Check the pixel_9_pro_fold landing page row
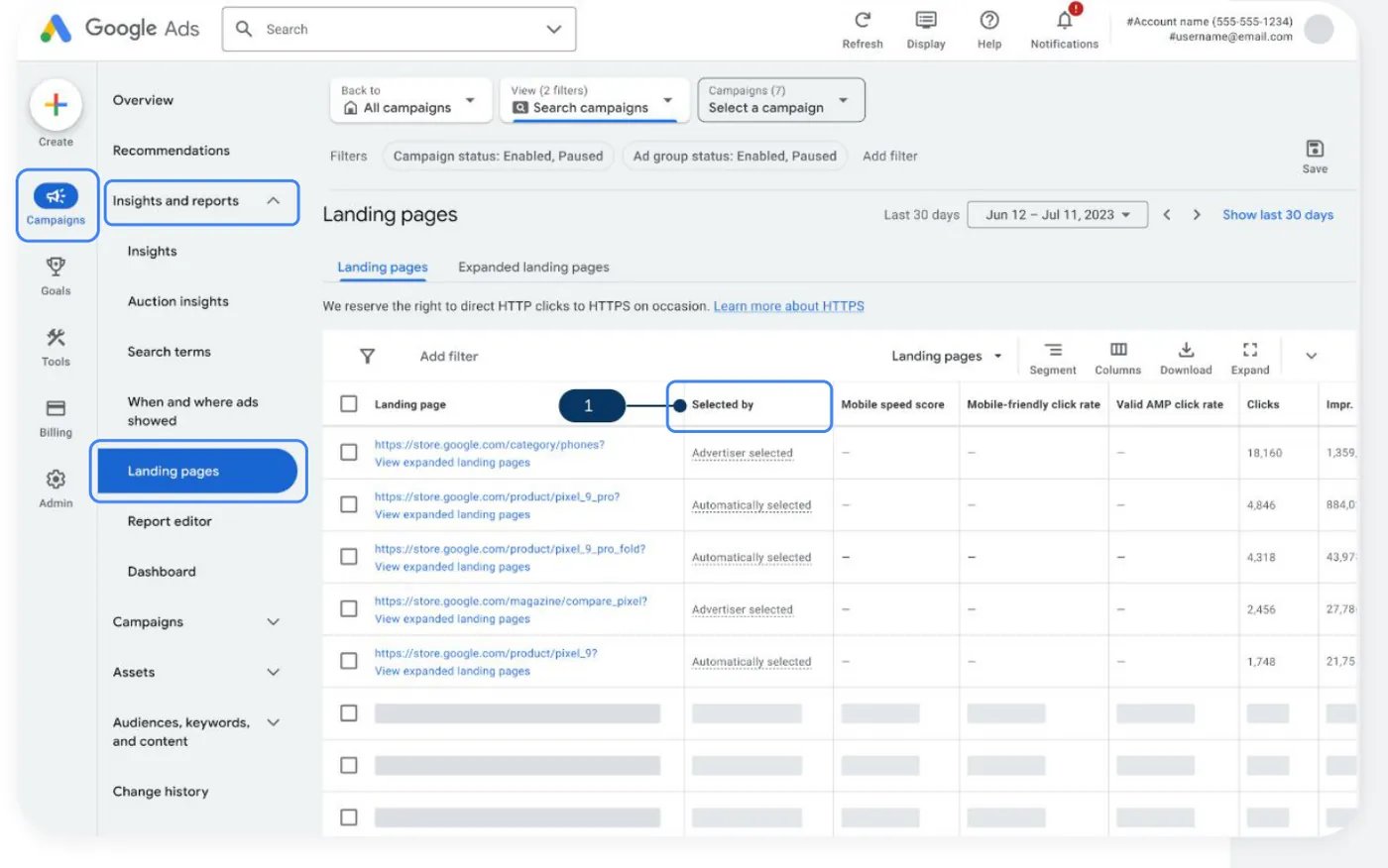 click(349, 557)
